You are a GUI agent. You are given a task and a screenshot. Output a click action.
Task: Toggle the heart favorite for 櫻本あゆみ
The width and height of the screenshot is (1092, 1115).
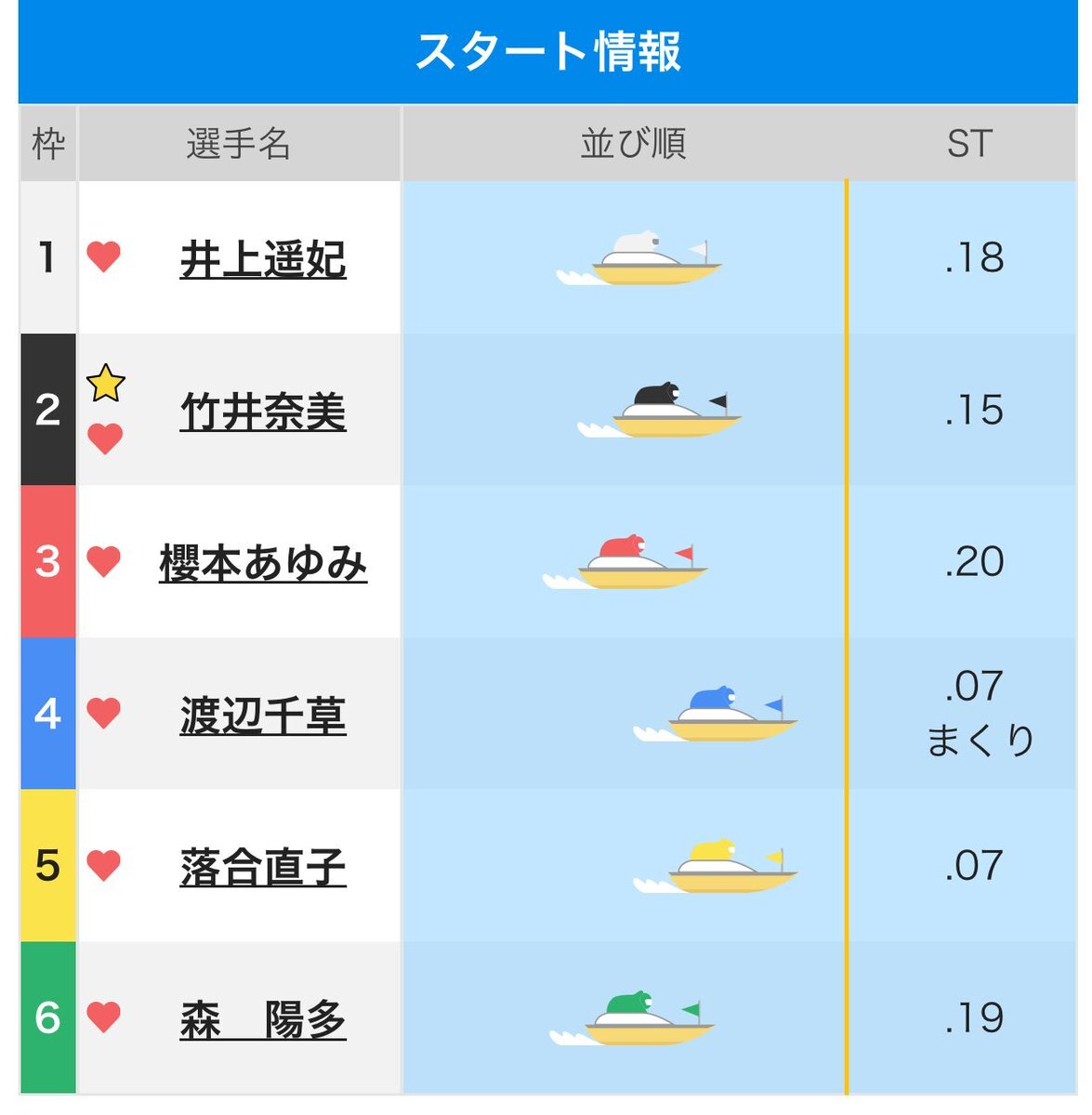[104, 561]
